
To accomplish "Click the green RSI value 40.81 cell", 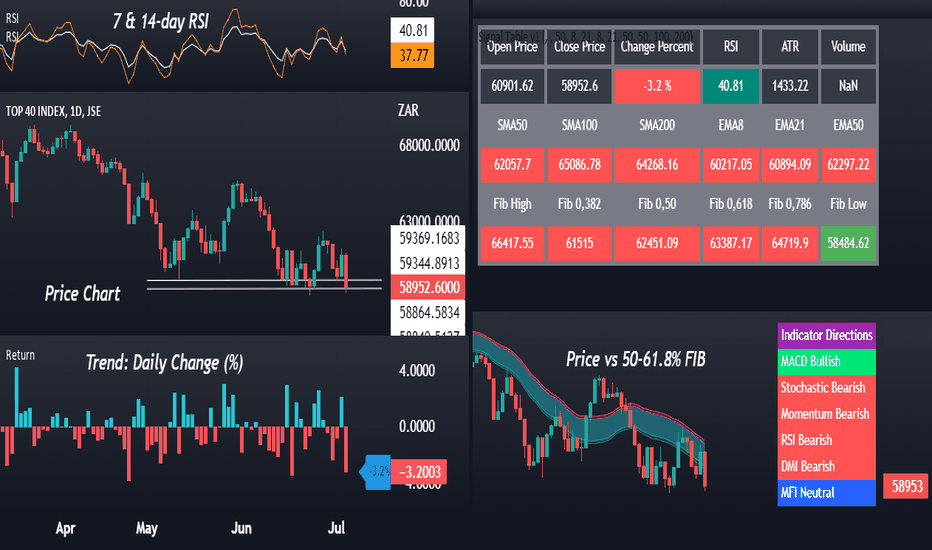I will pos(731,86).
